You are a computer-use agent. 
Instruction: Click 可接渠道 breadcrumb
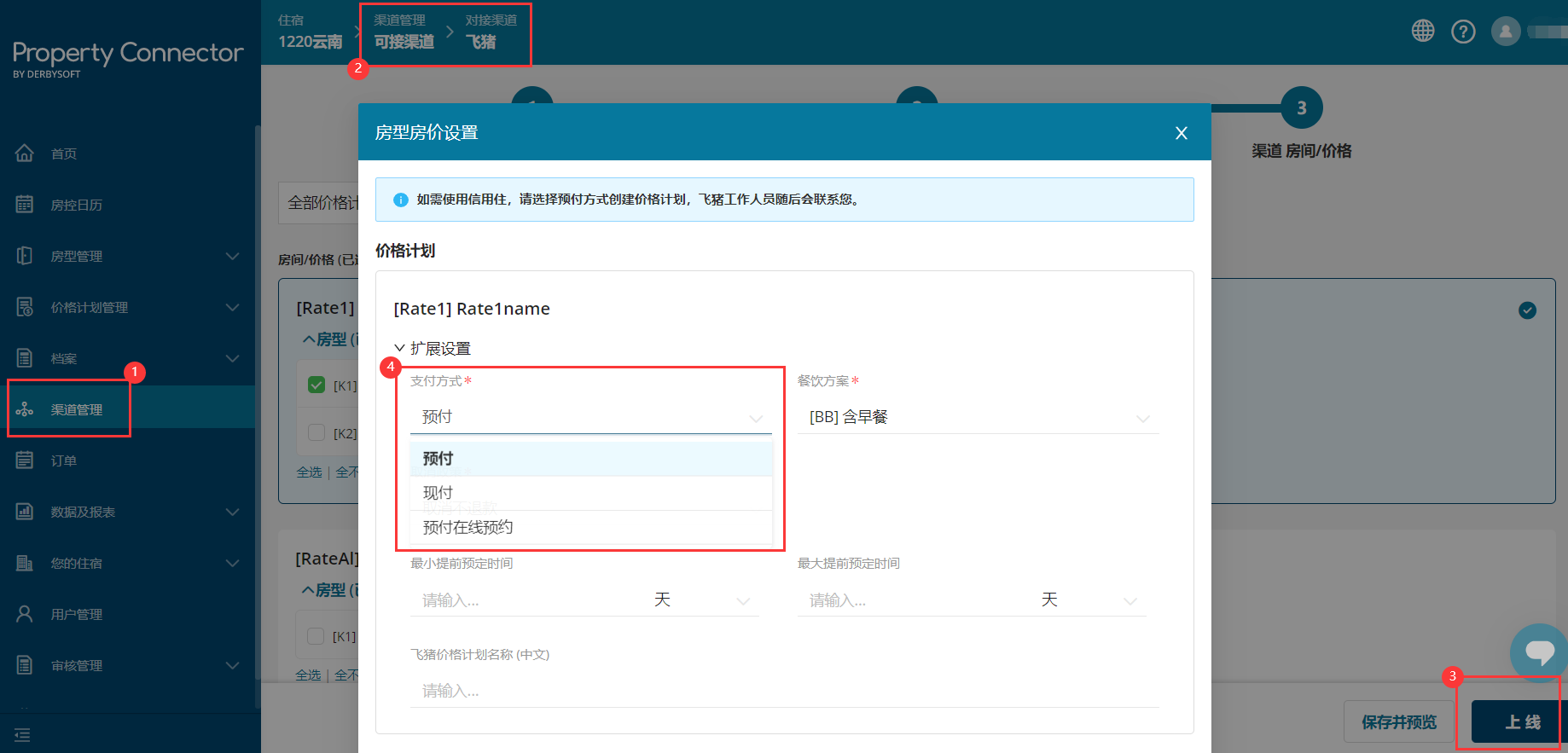point(404,42)
